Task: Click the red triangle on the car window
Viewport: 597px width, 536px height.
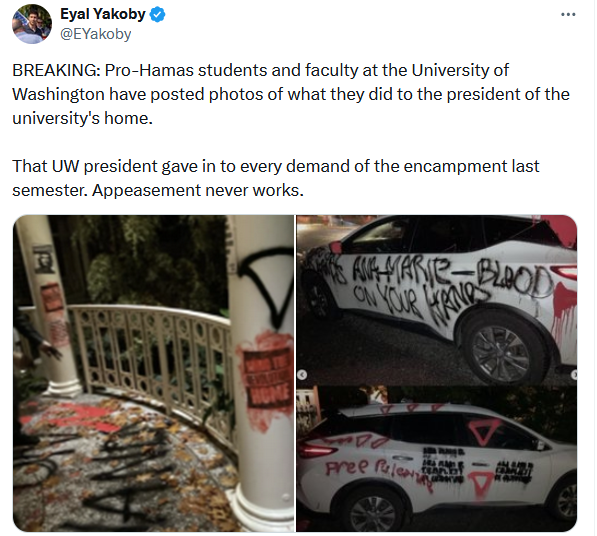Action: point(484,431)
